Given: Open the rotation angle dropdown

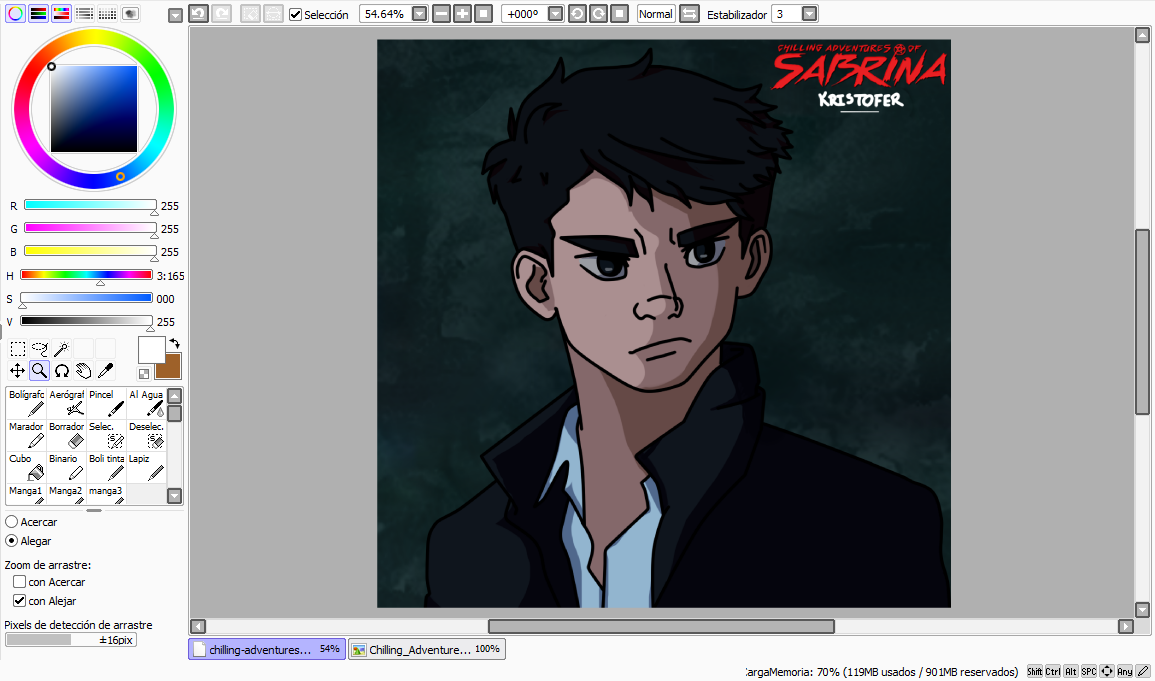Looking at the screenshot, I should [555, 14].
